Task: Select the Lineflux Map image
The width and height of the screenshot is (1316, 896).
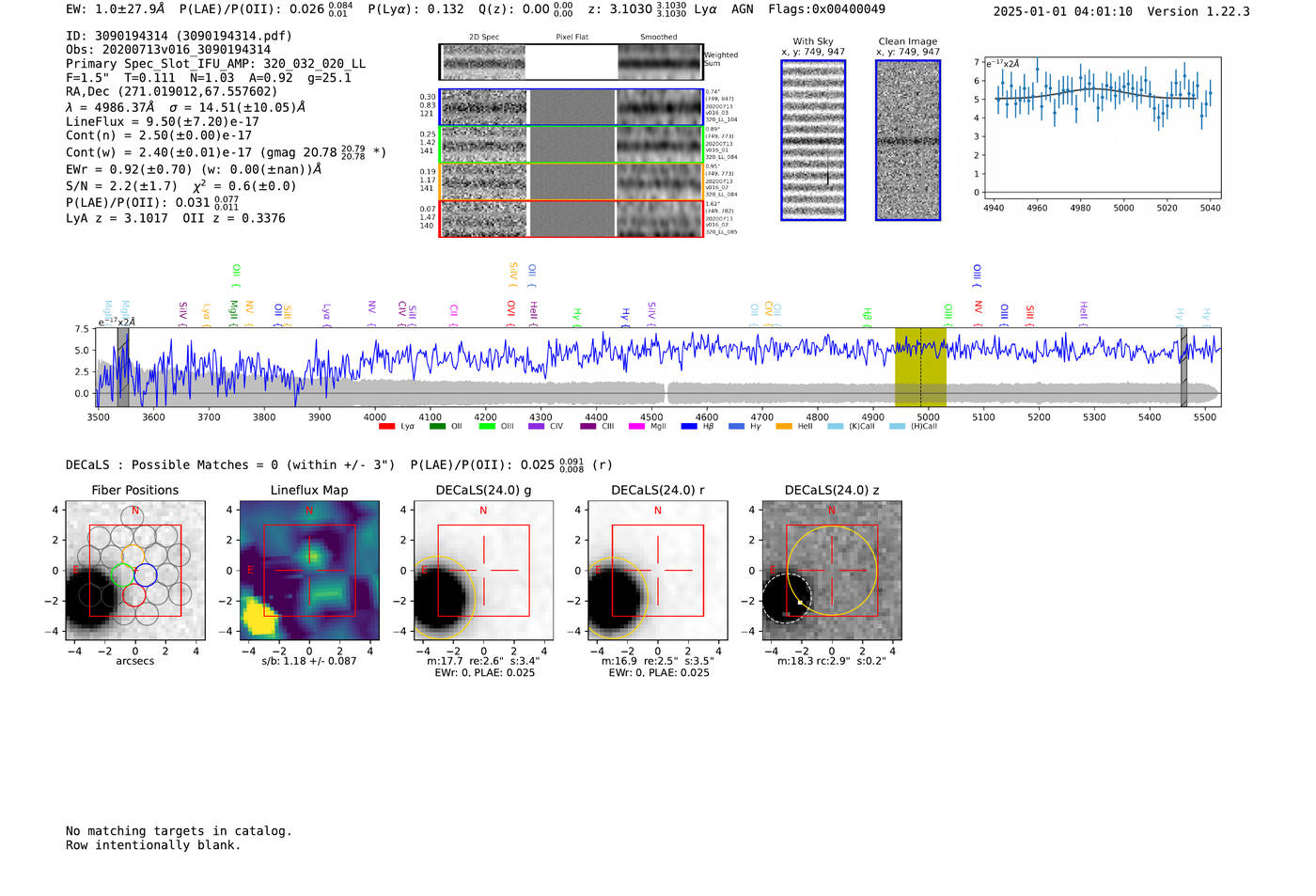Action: coord(309,570)
